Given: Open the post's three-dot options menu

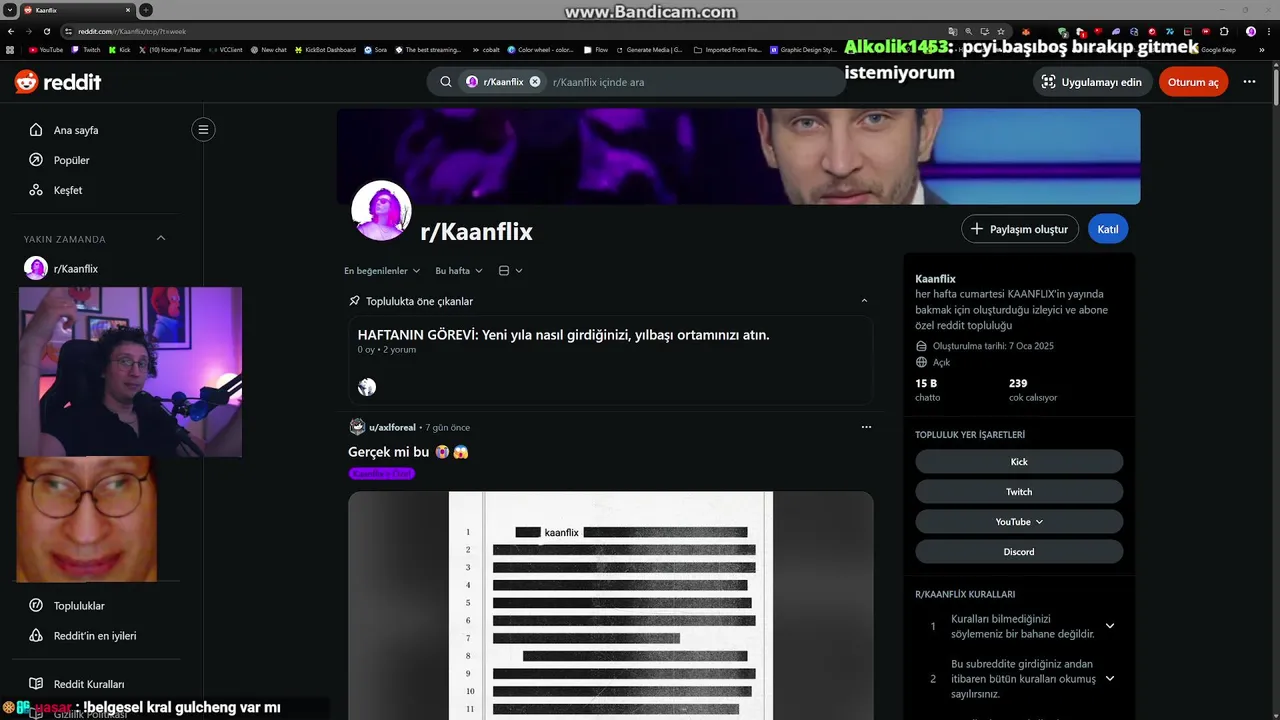Looking at the screenshot, I should [x=866, y=427].
